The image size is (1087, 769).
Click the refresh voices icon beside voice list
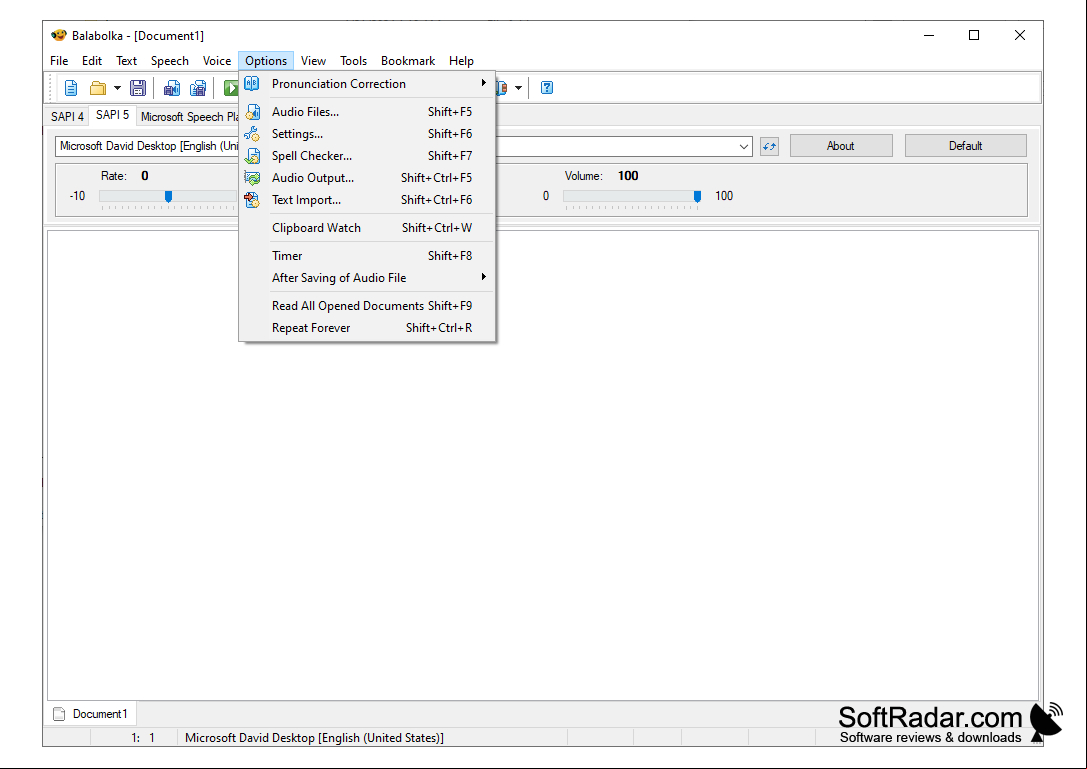[x=769, y=146]
